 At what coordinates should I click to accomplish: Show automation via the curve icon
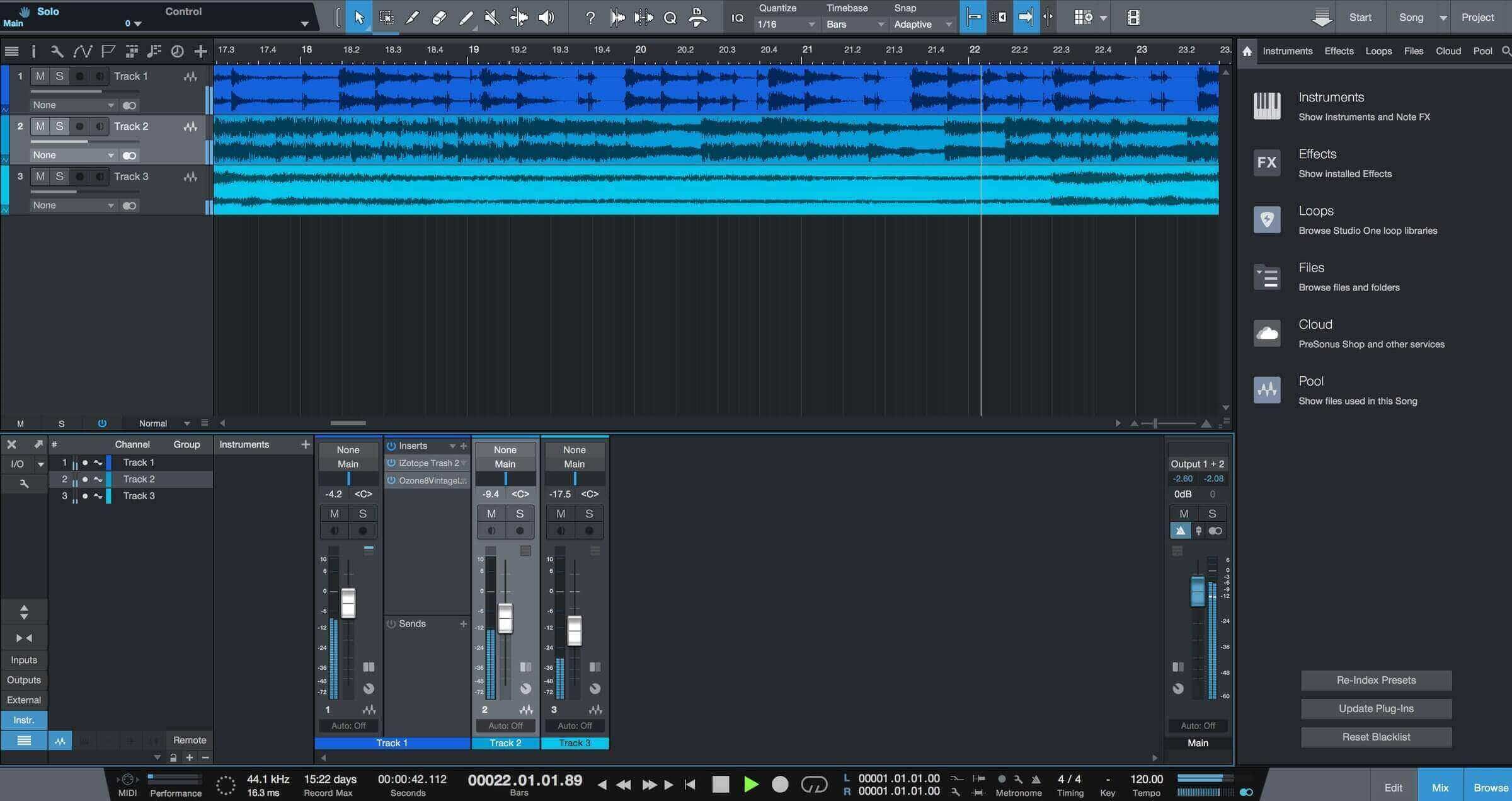pos(83,51)
